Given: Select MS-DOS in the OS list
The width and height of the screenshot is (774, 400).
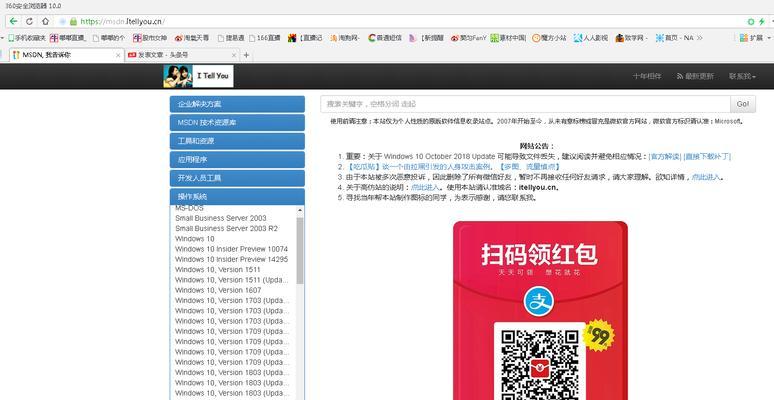Looking at the screenshot, I should click(189, 208).
